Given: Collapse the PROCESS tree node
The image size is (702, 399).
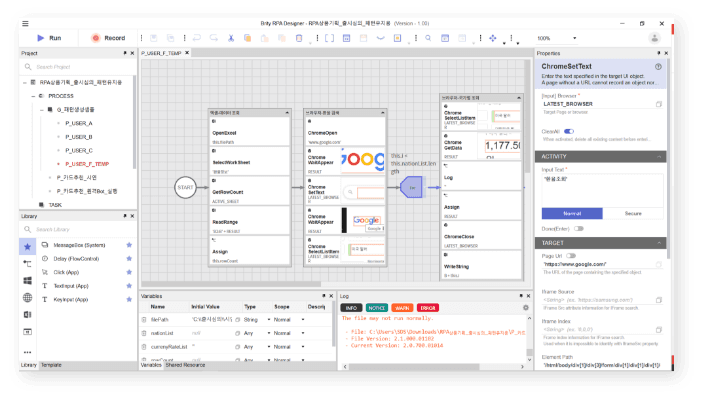Looking at the screenshot, I should [x=33, y=96].
